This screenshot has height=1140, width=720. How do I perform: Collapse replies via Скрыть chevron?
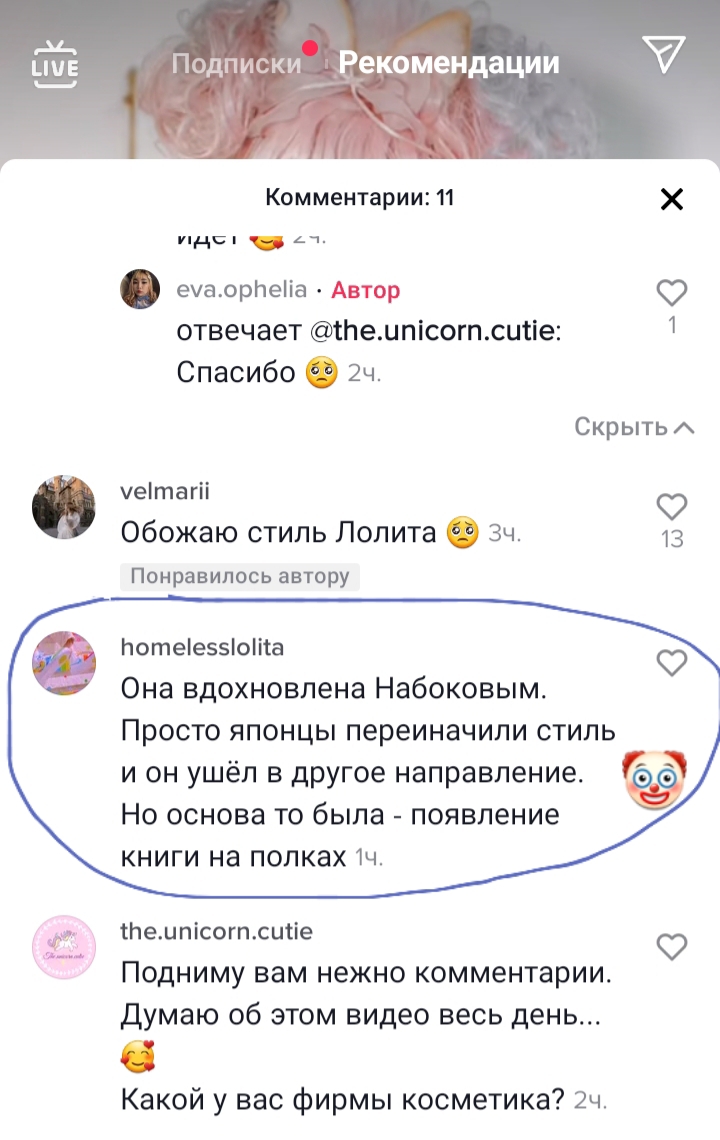(x=634, y=427)
